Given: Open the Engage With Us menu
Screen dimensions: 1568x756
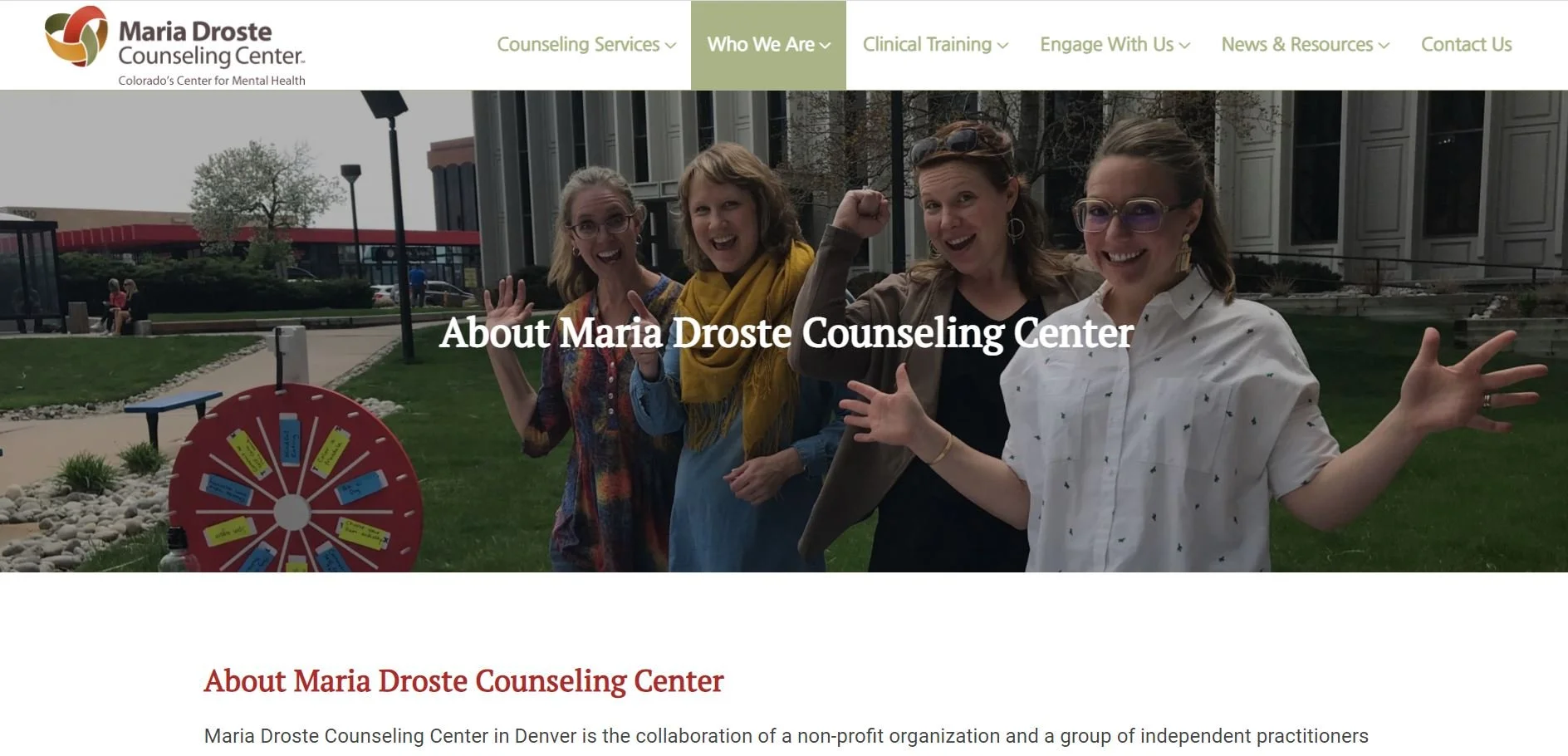Looking at the screenshot, I should click(1115, 45).
